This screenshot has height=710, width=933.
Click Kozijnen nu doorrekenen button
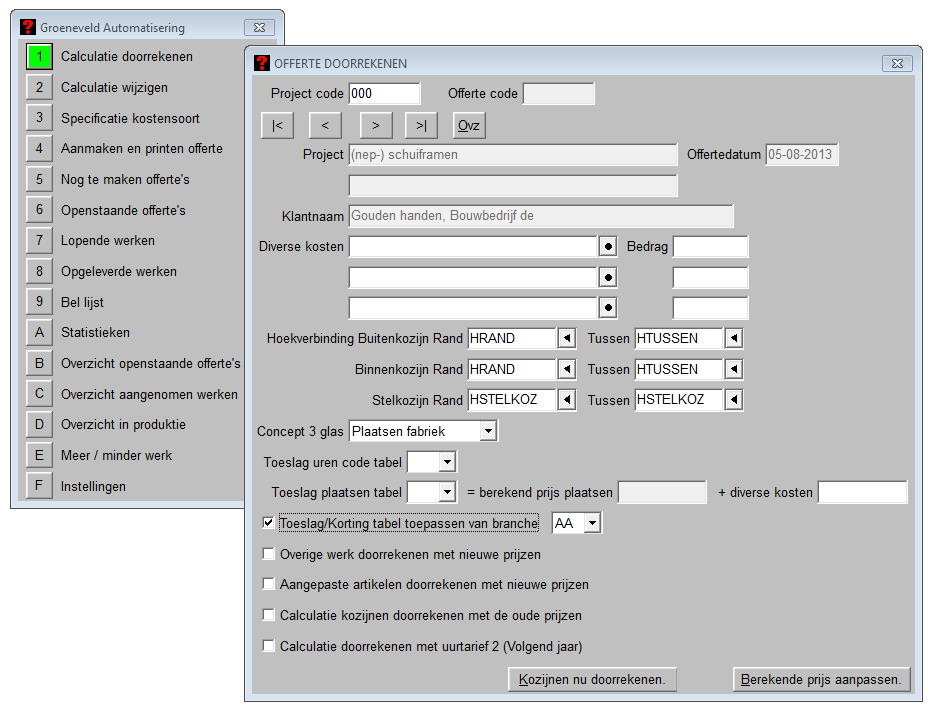point(593,680)
